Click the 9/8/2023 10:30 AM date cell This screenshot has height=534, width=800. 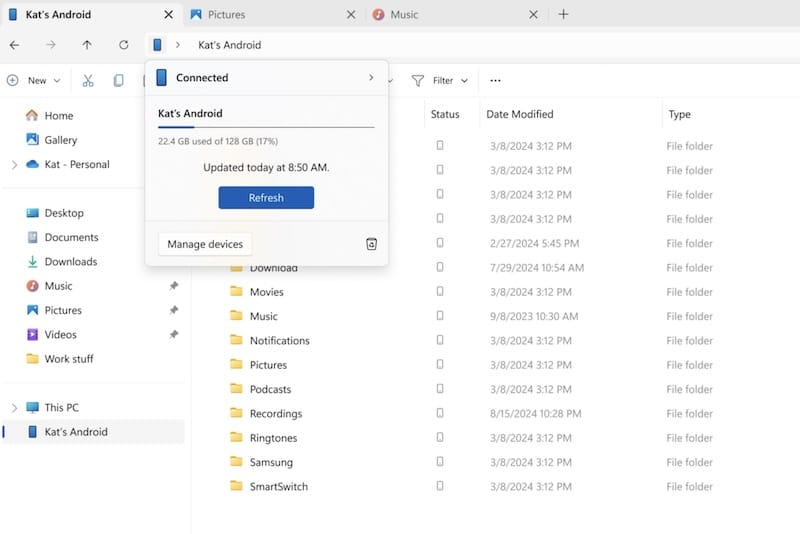coord(534,316)
